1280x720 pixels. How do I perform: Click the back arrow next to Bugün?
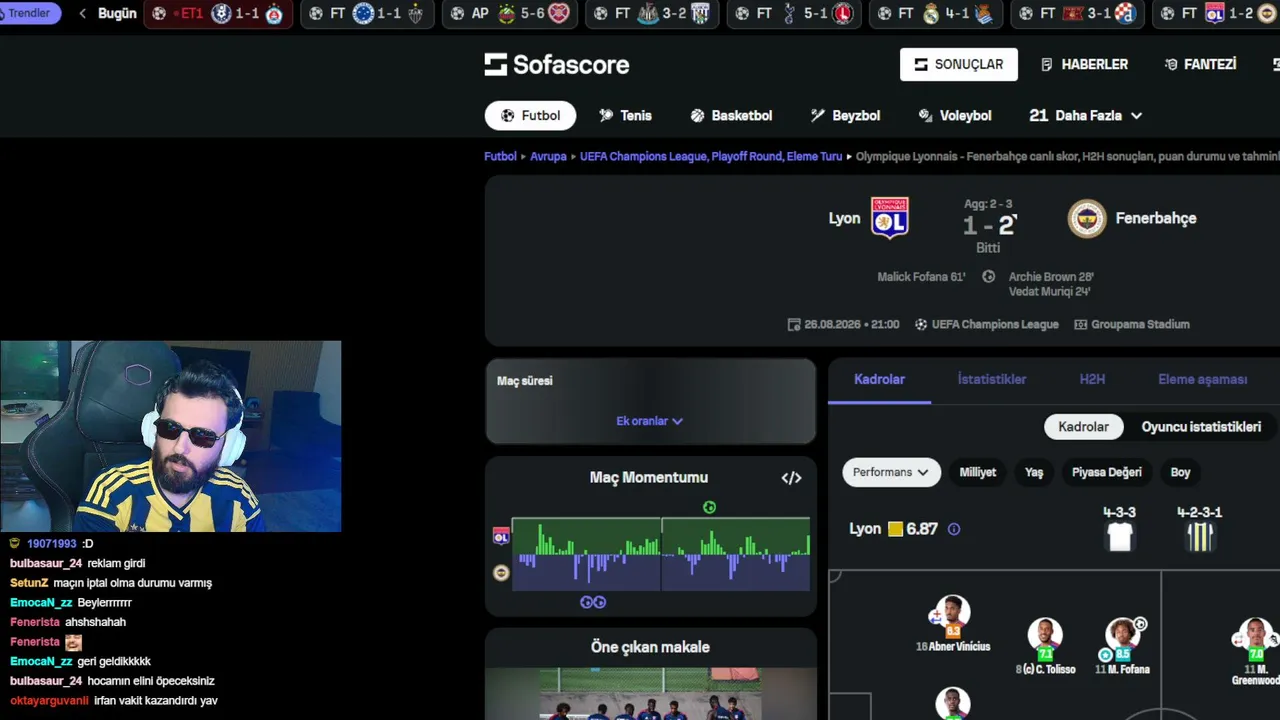pyautogui.click(x=82, y=14)
